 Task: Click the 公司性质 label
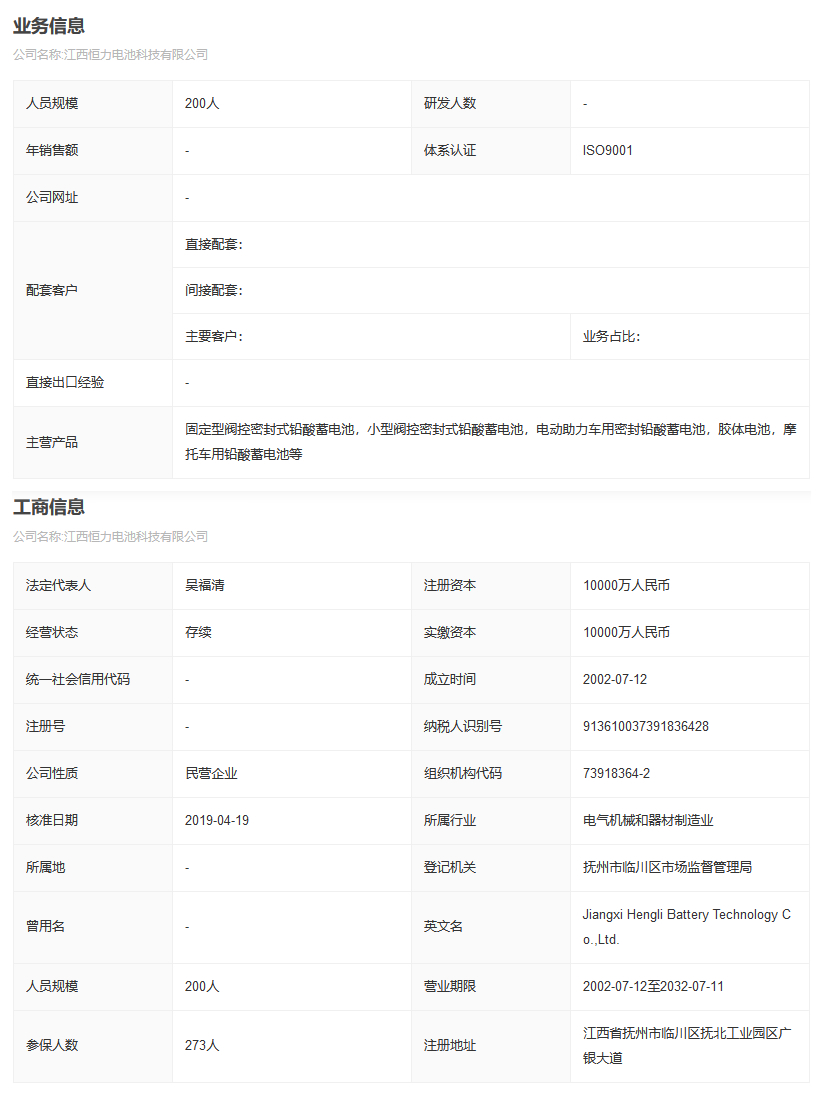52,773
